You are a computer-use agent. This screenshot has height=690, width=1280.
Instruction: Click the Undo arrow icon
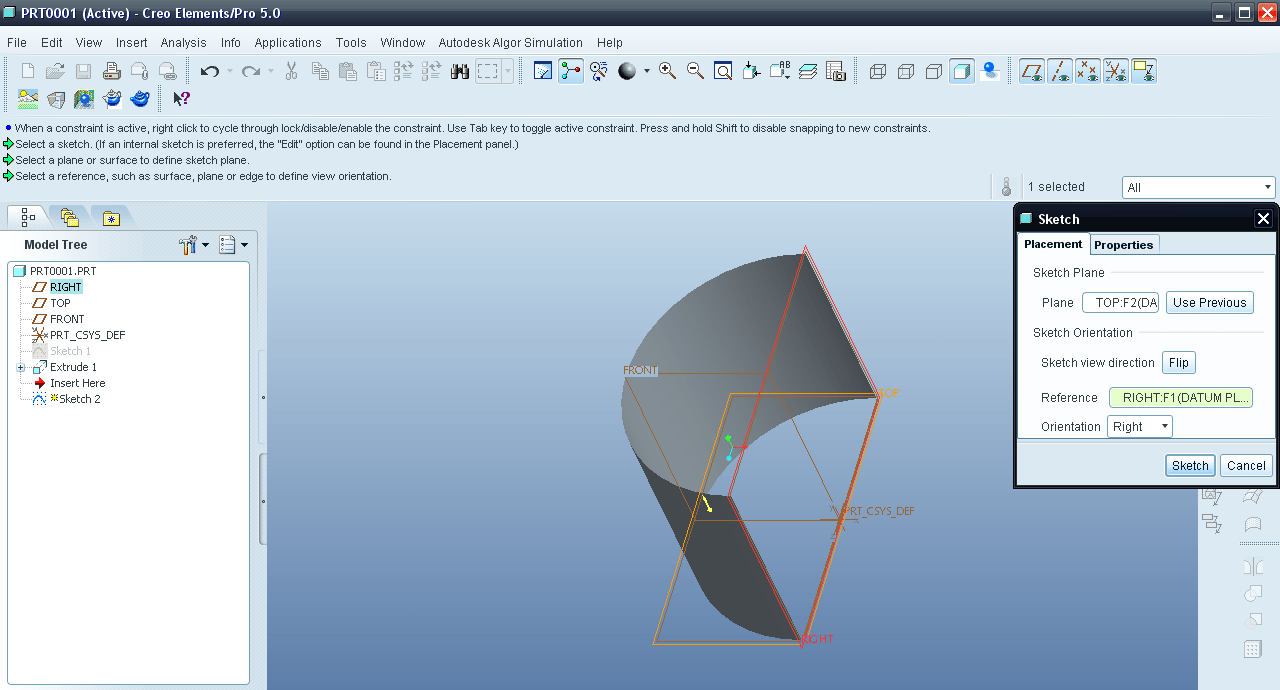[210, 71]
